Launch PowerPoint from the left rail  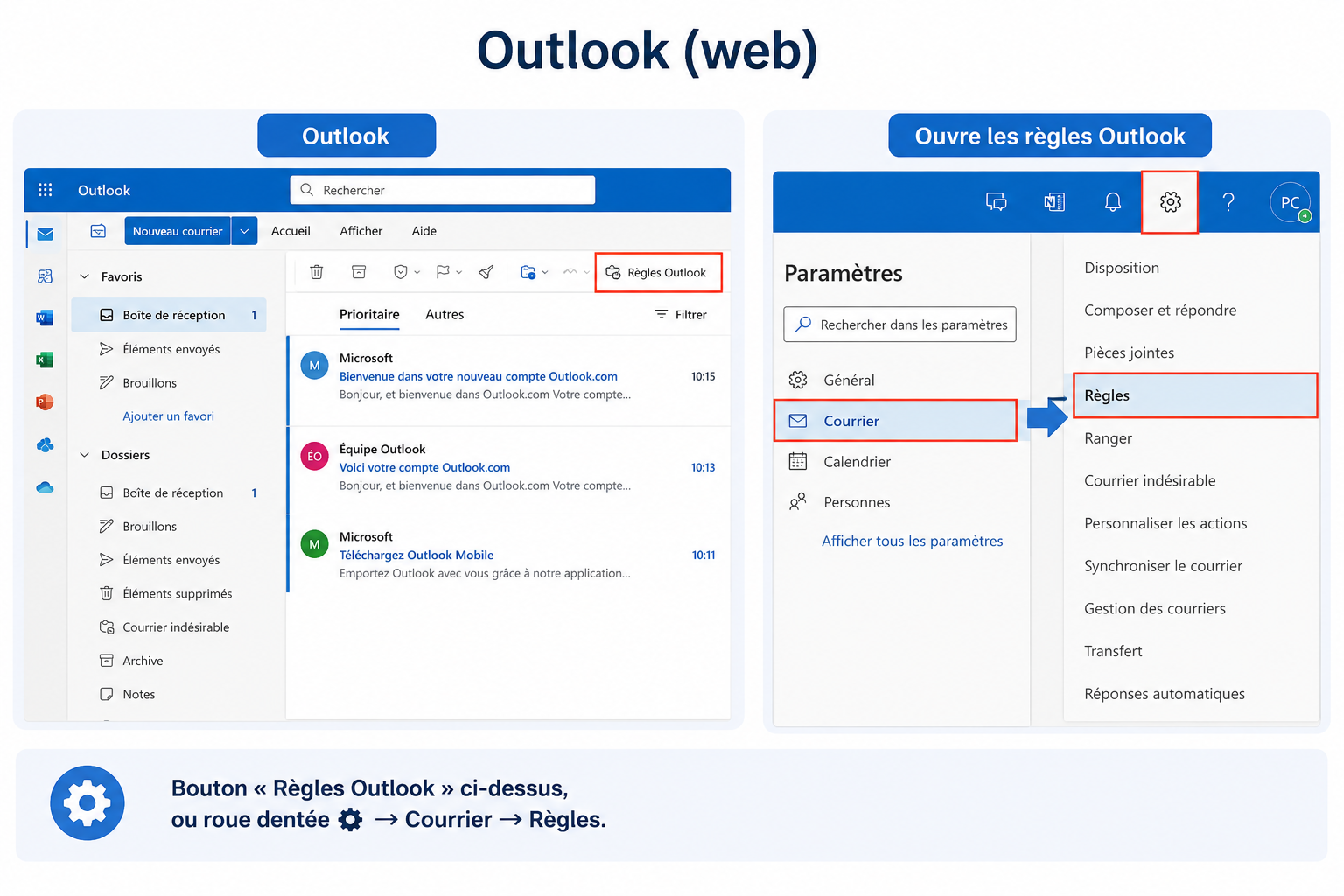pyautogui.click(x=45, y=402)
